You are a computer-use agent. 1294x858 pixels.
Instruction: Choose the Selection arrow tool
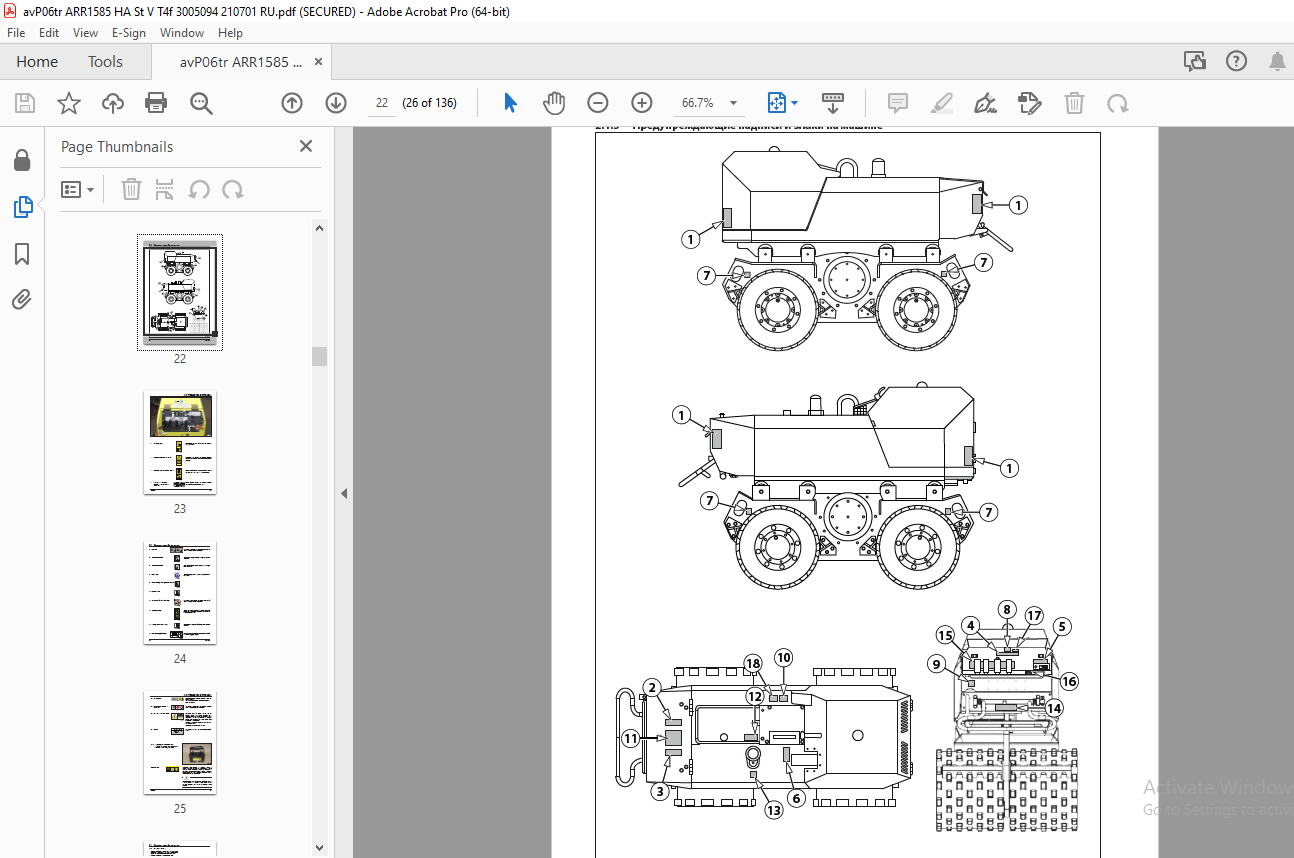511,103
